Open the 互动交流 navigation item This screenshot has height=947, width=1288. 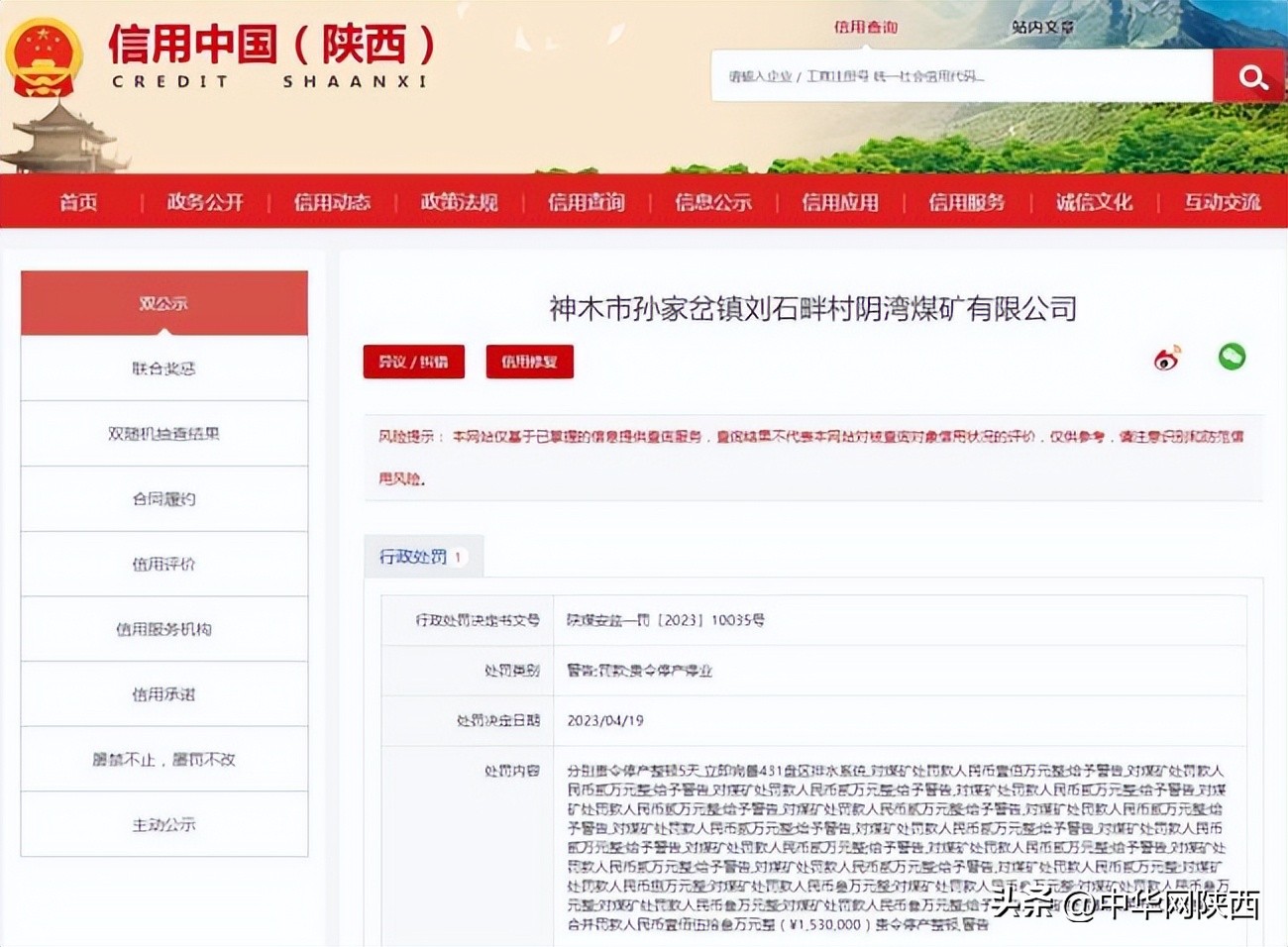click(1221, 202)
